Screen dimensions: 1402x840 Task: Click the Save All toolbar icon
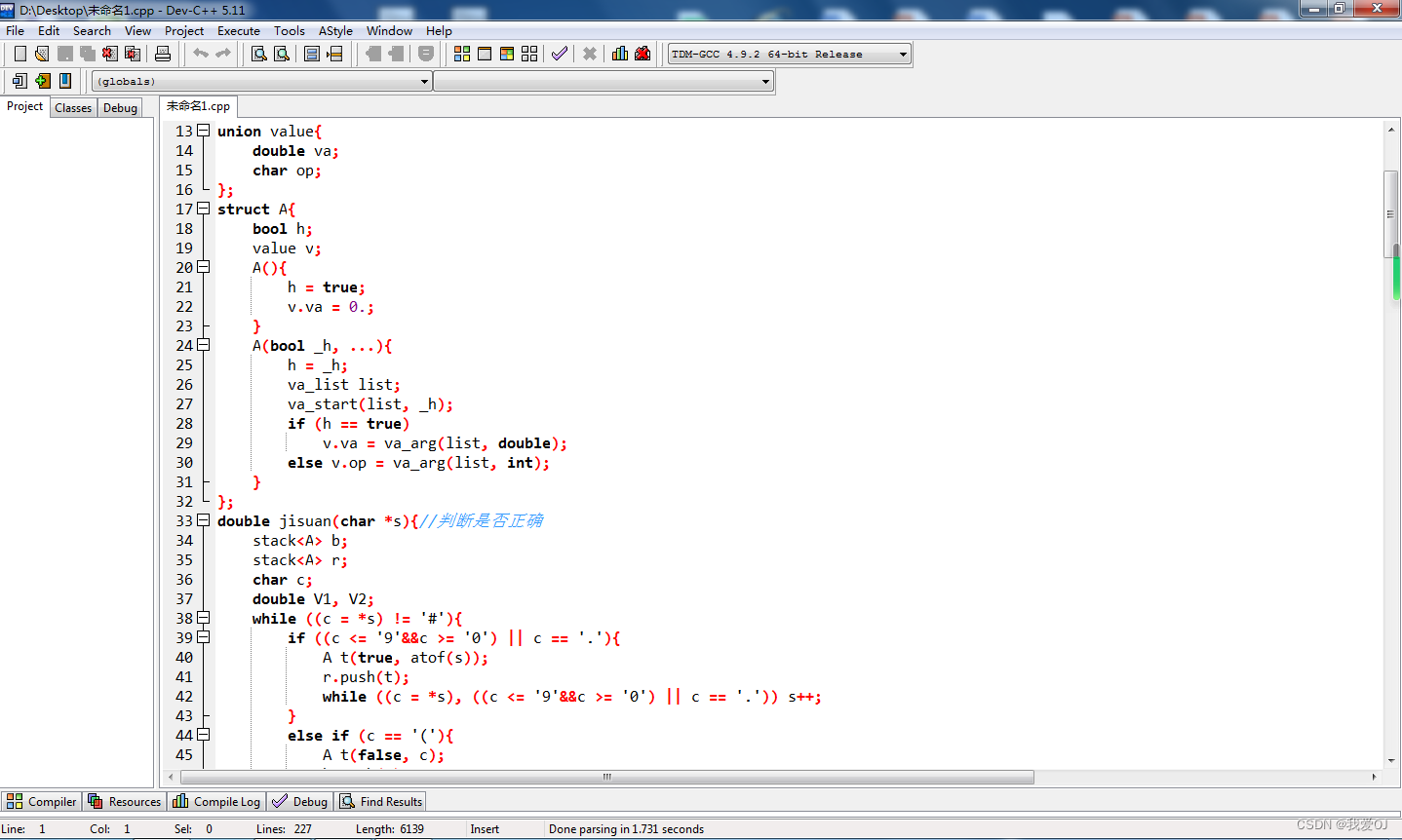point(88,54)
